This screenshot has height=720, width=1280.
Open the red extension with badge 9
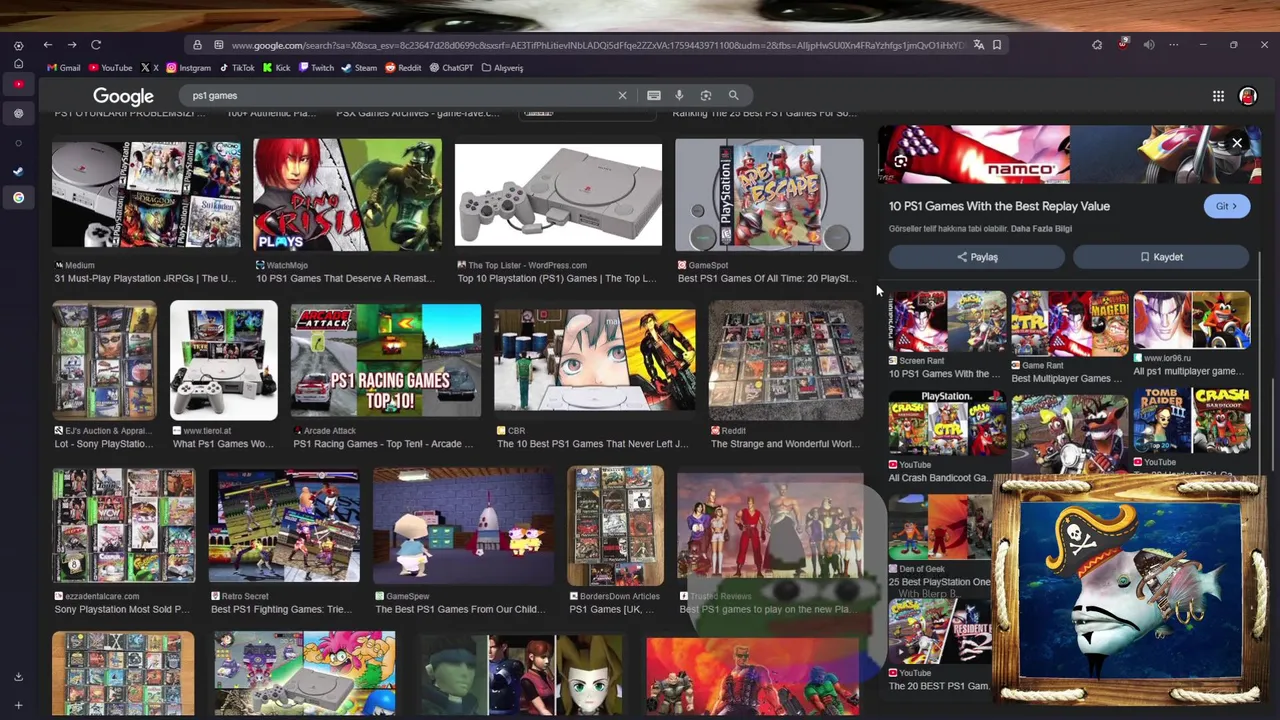1123,44
